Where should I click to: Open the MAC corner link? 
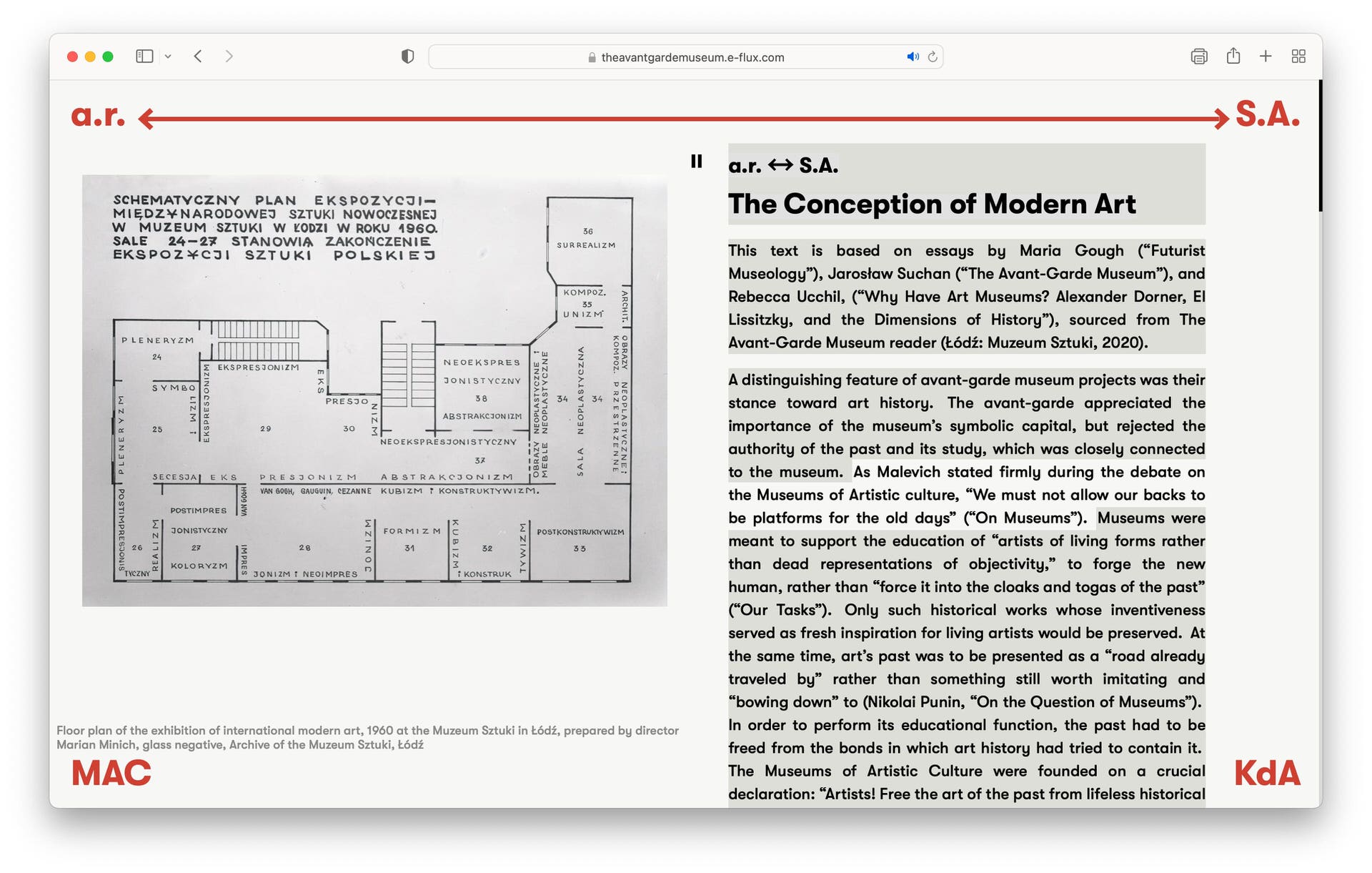111,774
